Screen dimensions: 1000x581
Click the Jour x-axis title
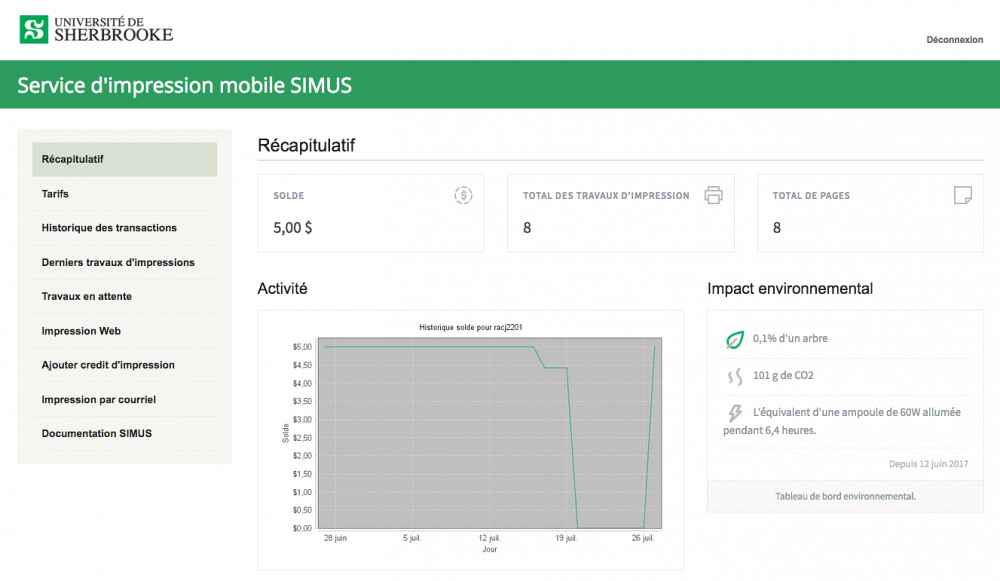tap(490, 549)
